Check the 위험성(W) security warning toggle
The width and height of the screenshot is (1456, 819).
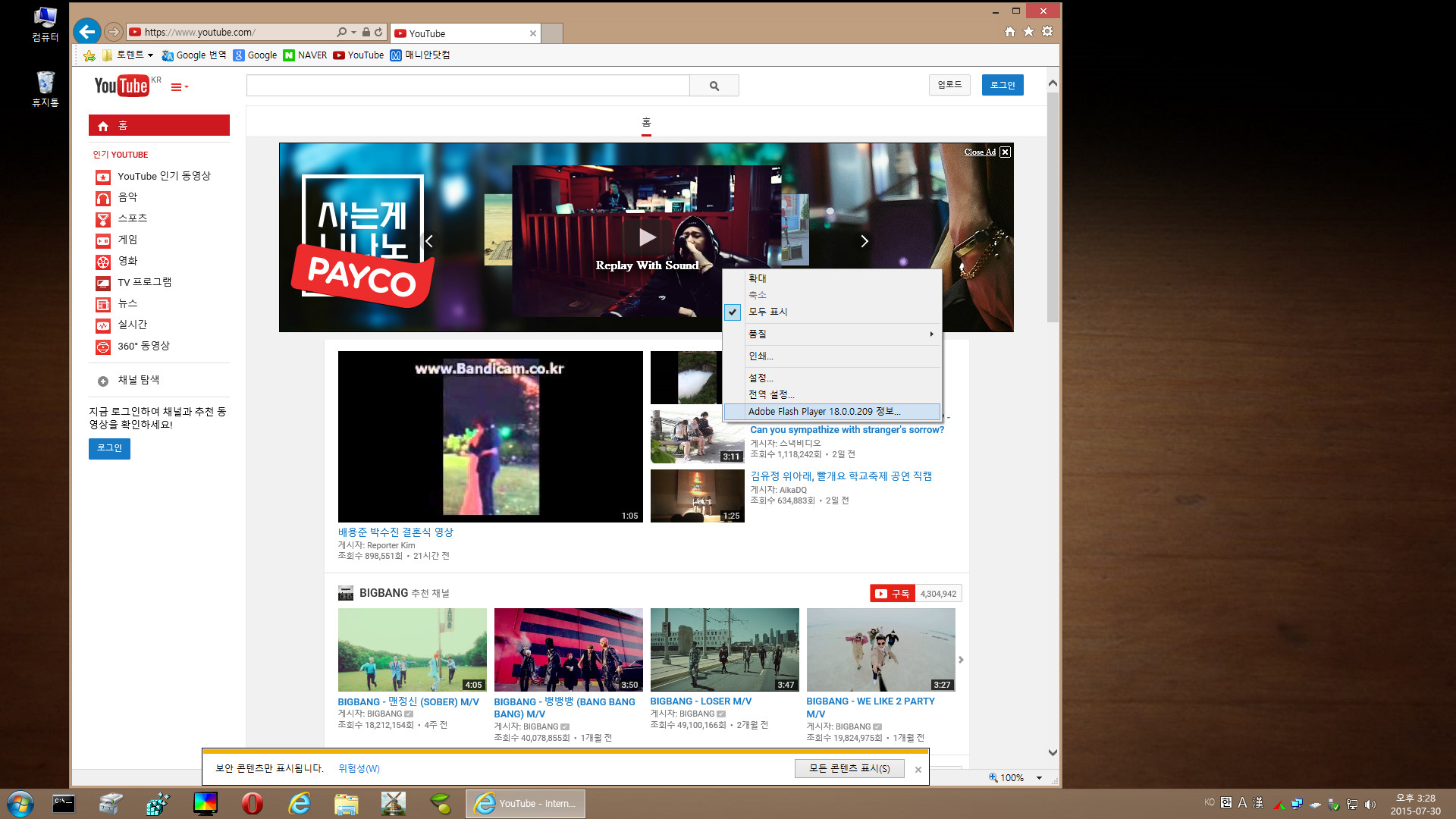pyautogui.click(x=359, y=768)
